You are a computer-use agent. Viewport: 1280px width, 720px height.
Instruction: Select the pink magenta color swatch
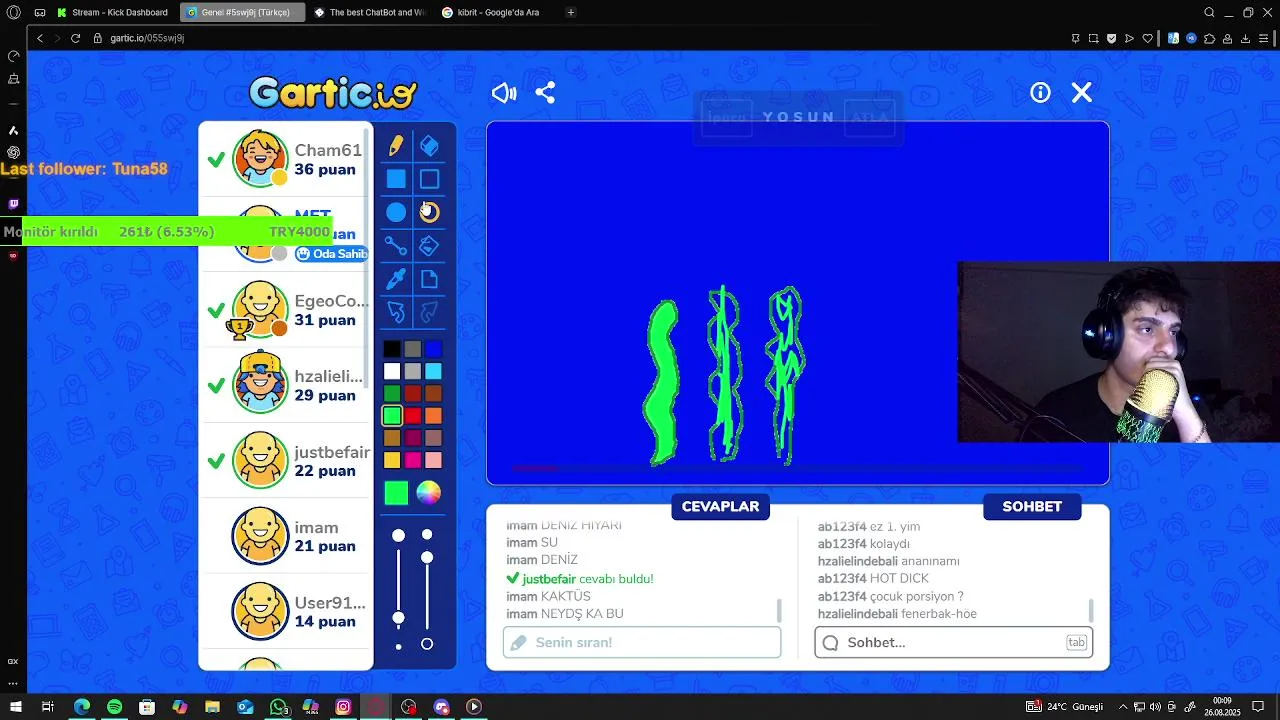point(413,459)
